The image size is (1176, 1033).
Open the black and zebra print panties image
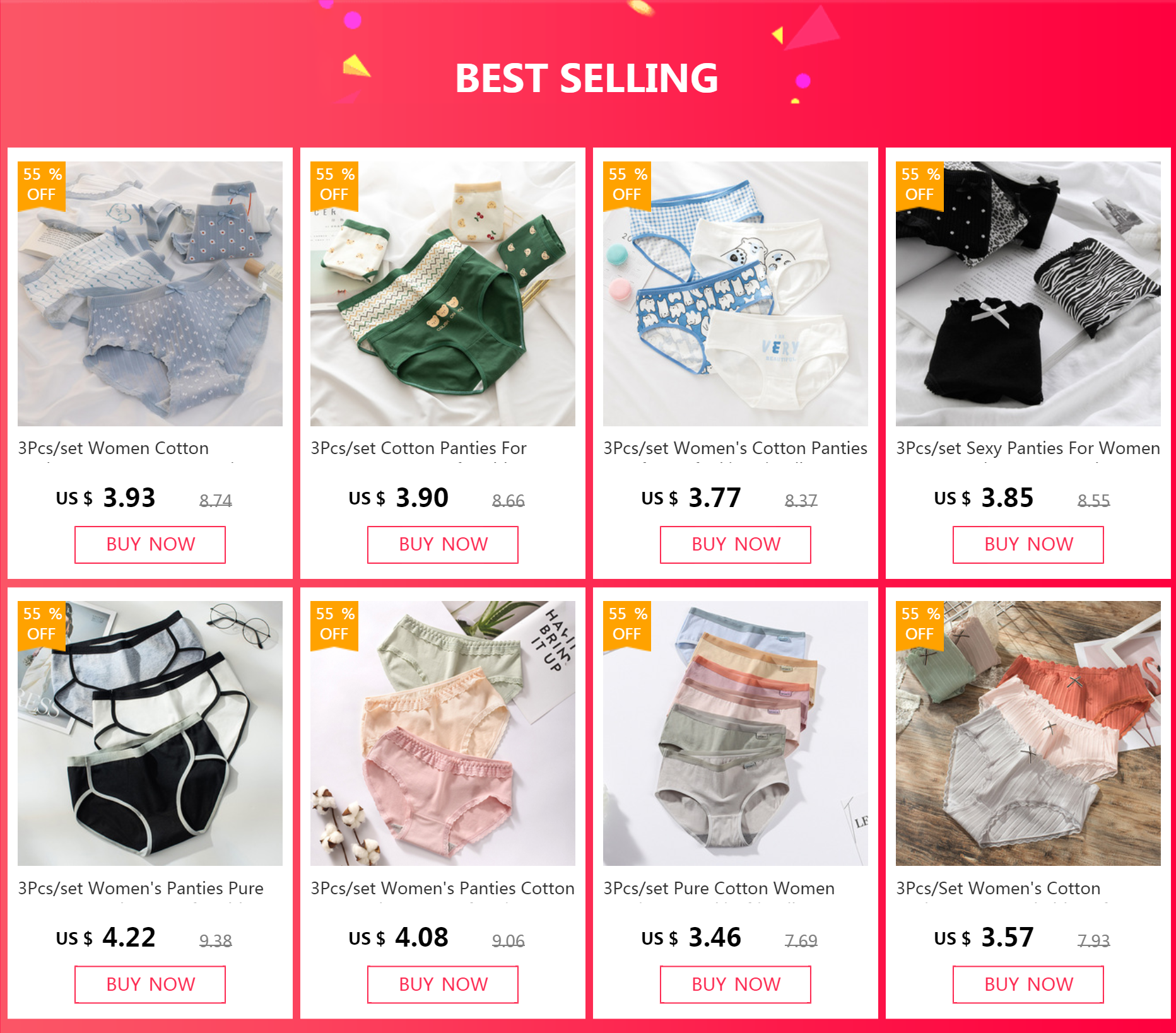point(1028,294)
